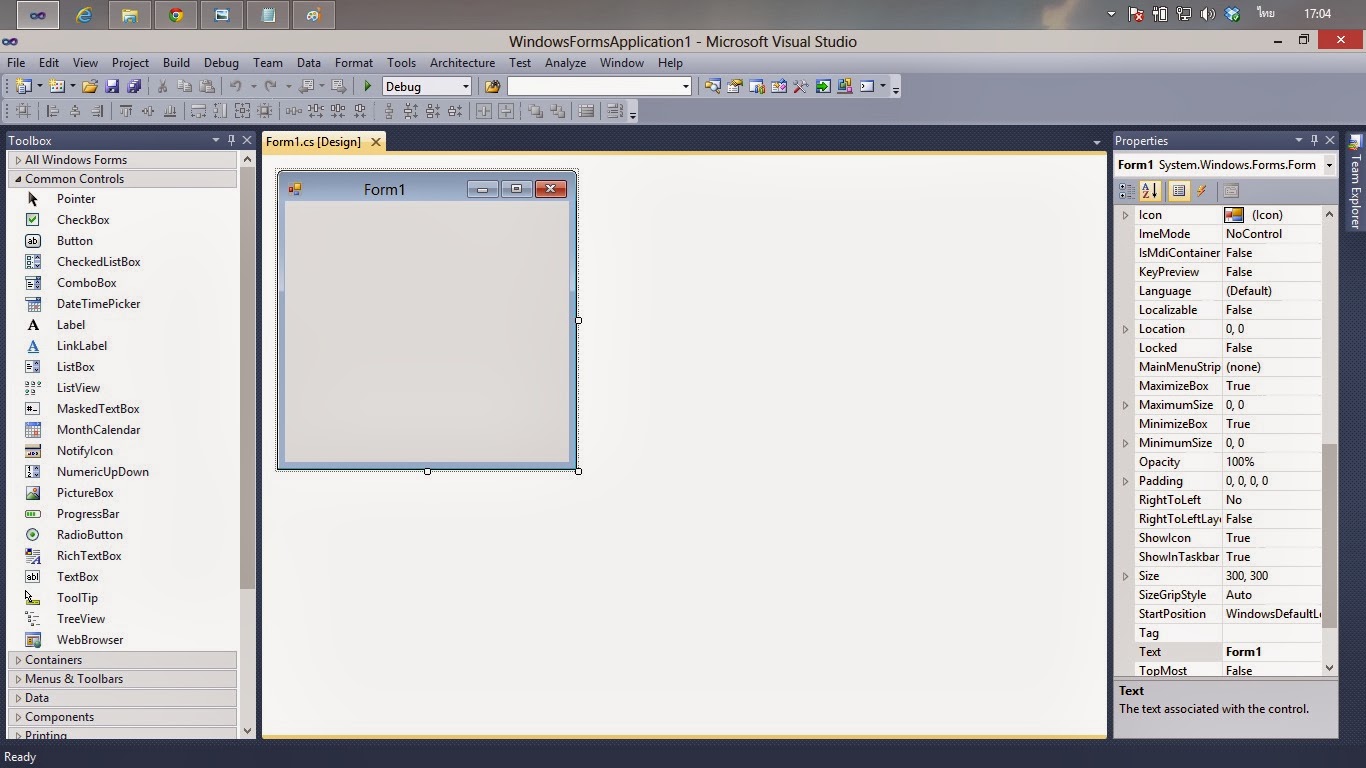
Task: Sort properties alphabetically with the A-Z icon
Action: click(1150, 191)
